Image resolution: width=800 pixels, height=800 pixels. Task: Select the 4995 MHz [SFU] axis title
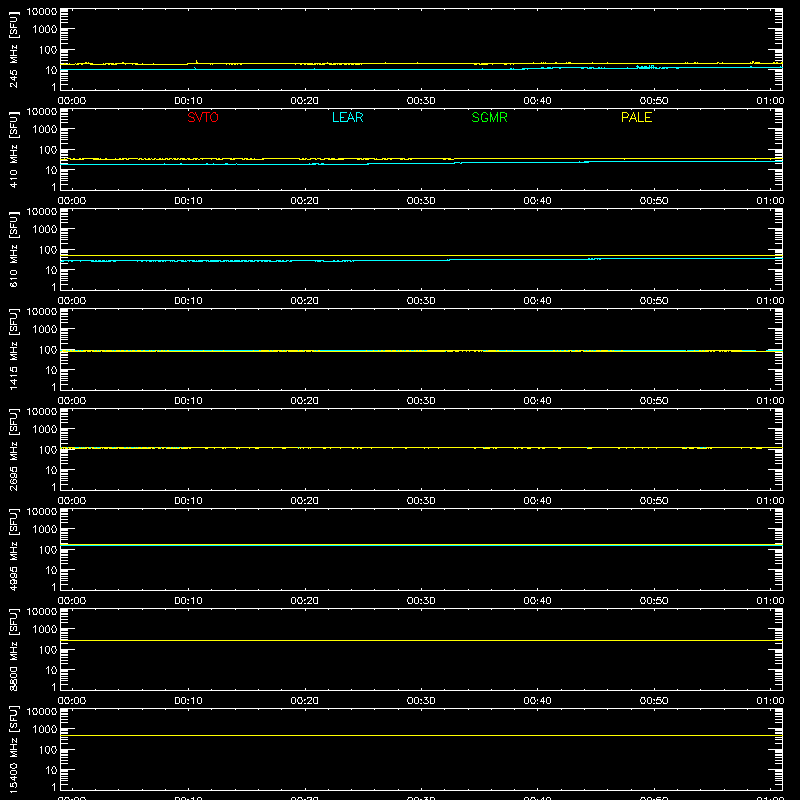click(13, 549)
